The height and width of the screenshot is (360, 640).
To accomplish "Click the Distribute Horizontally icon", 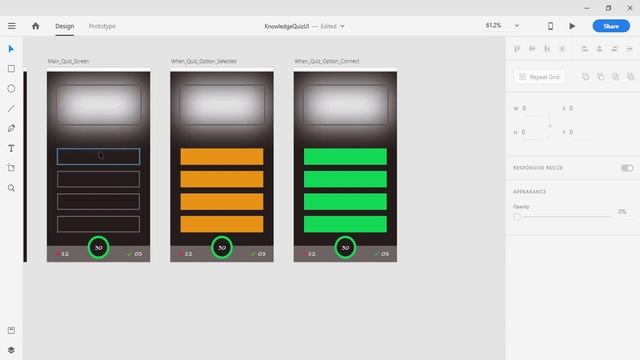I will click(629, 49).
